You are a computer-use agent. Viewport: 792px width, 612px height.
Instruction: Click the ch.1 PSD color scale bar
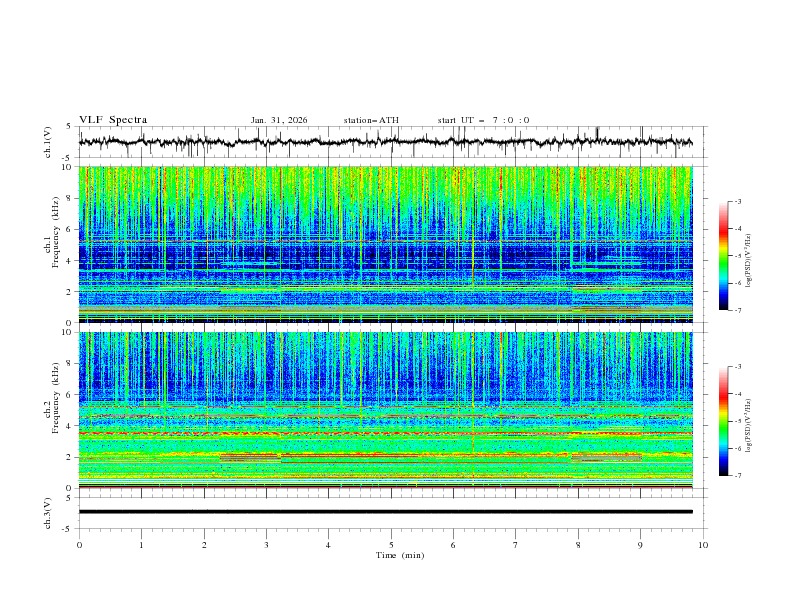point(723,256)
